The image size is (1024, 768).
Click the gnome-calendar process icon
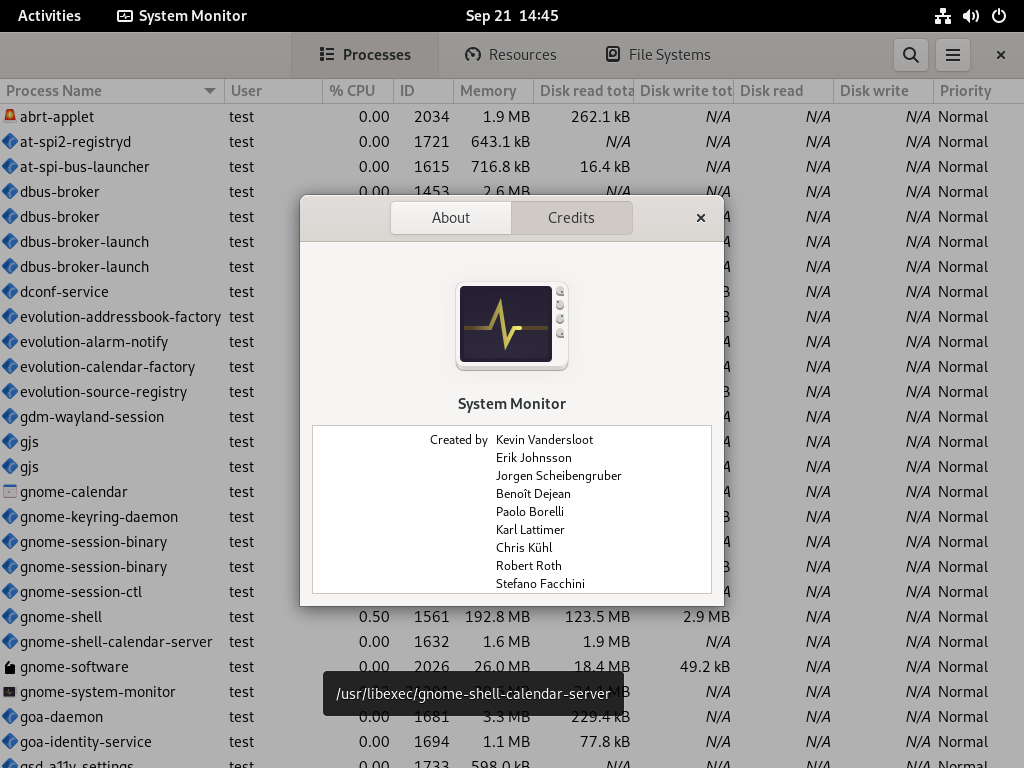(x=10, y=491)
